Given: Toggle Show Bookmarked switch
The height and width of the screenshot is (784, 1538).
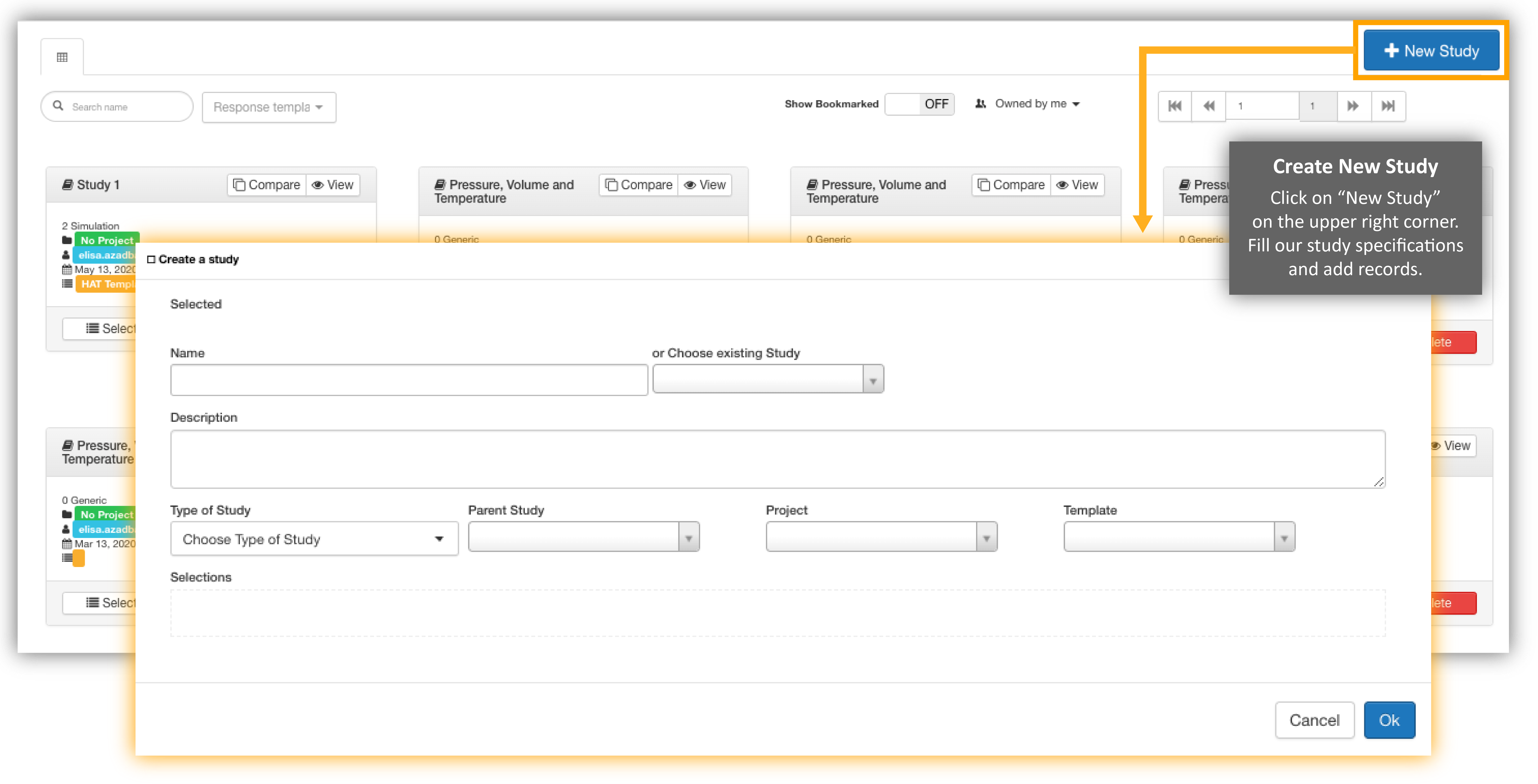Looking at the screenshot, I should click(919, 104).
